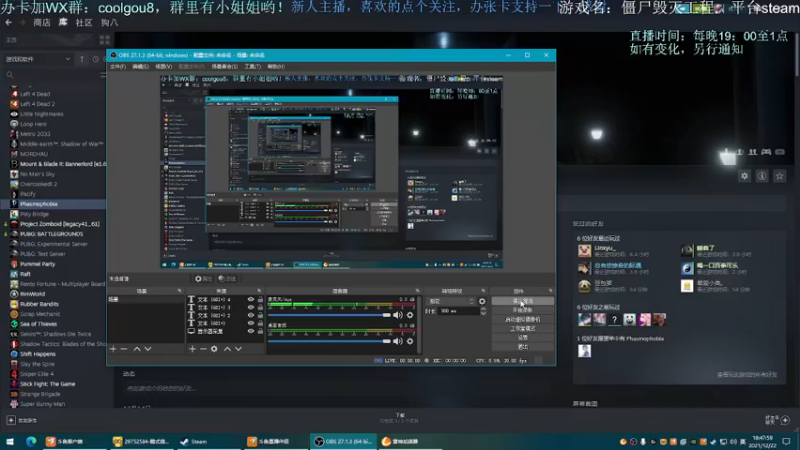Image resolution: width=800 pixels, height=450 pixels.
Task: Open the Edge browser taskbar icon
Action: pyautogui.click(x=31, y=441)
